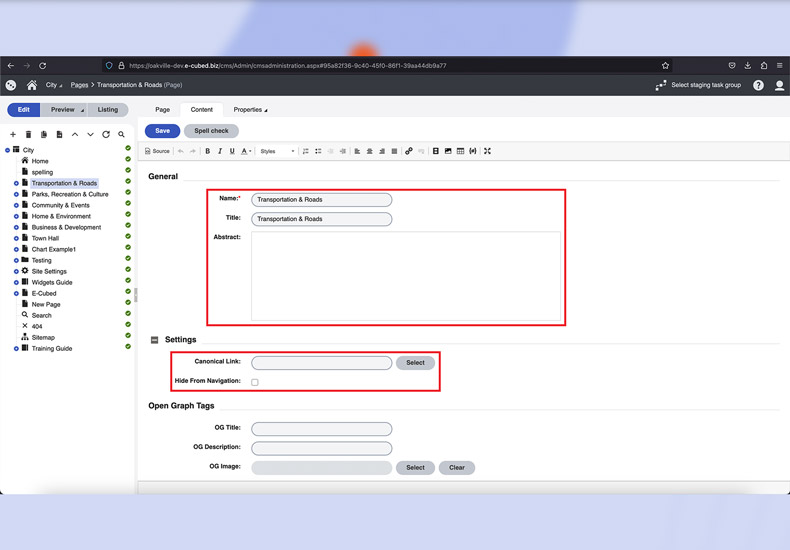Switch to the Page tab
This screenshot has height=550, width=790.
(x=162, y=110)
